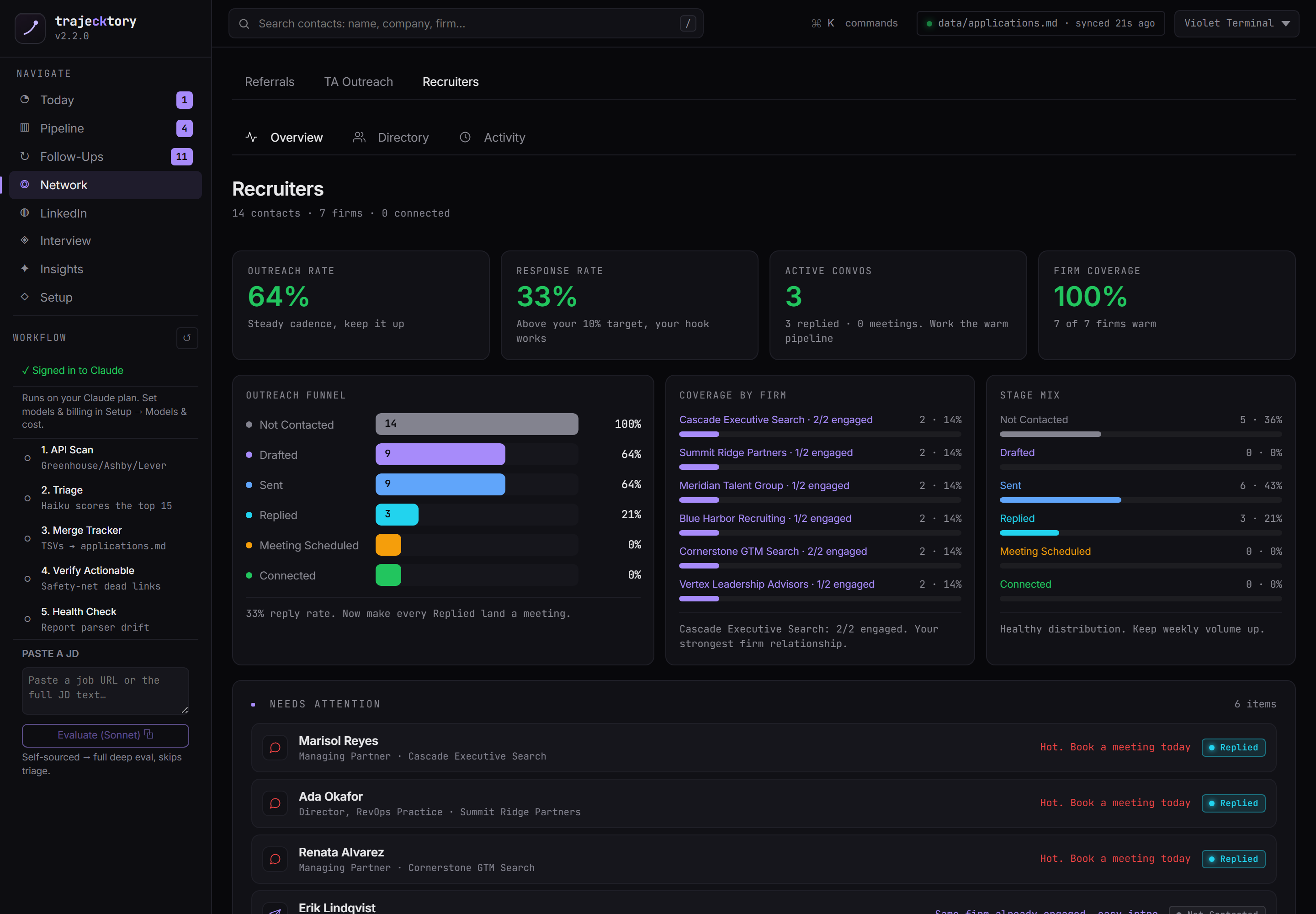Click the Network circle icon

25,185
